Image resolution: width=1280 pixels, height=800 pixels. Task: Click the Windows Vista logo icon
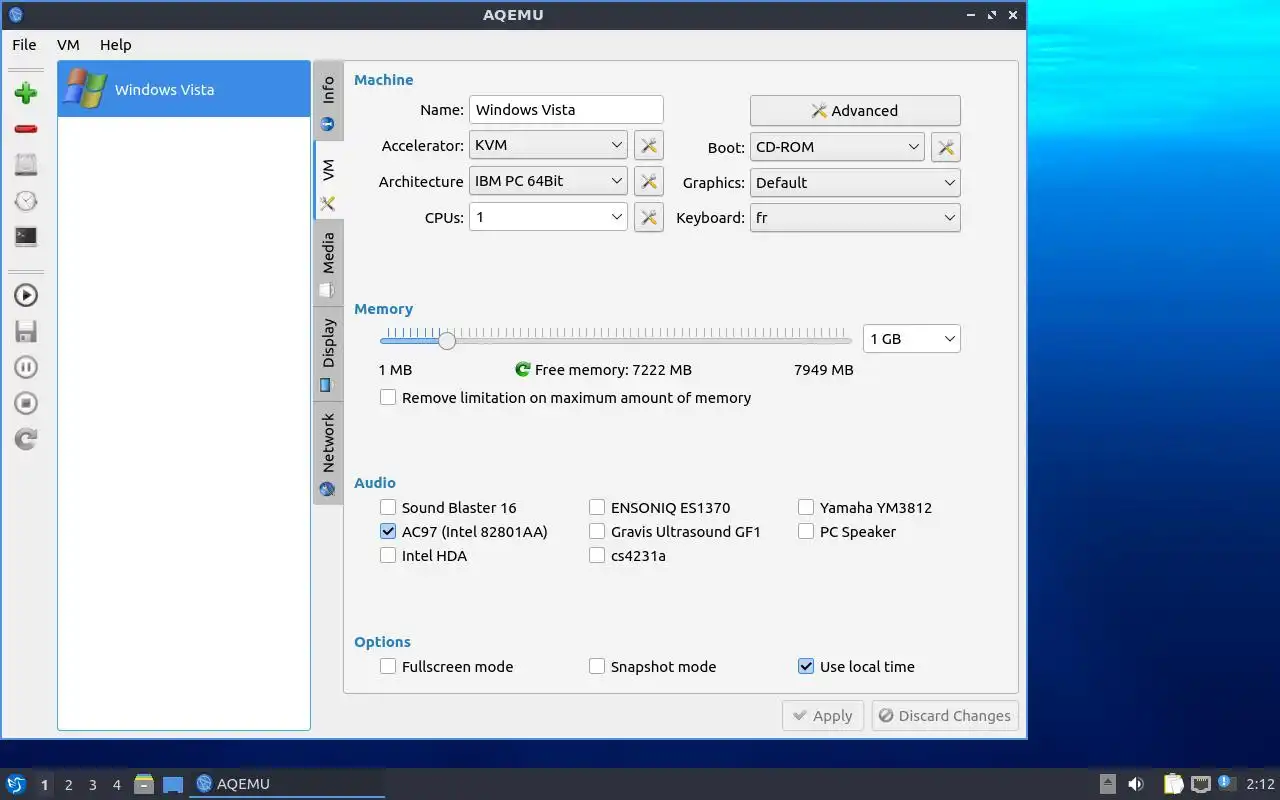85,89
